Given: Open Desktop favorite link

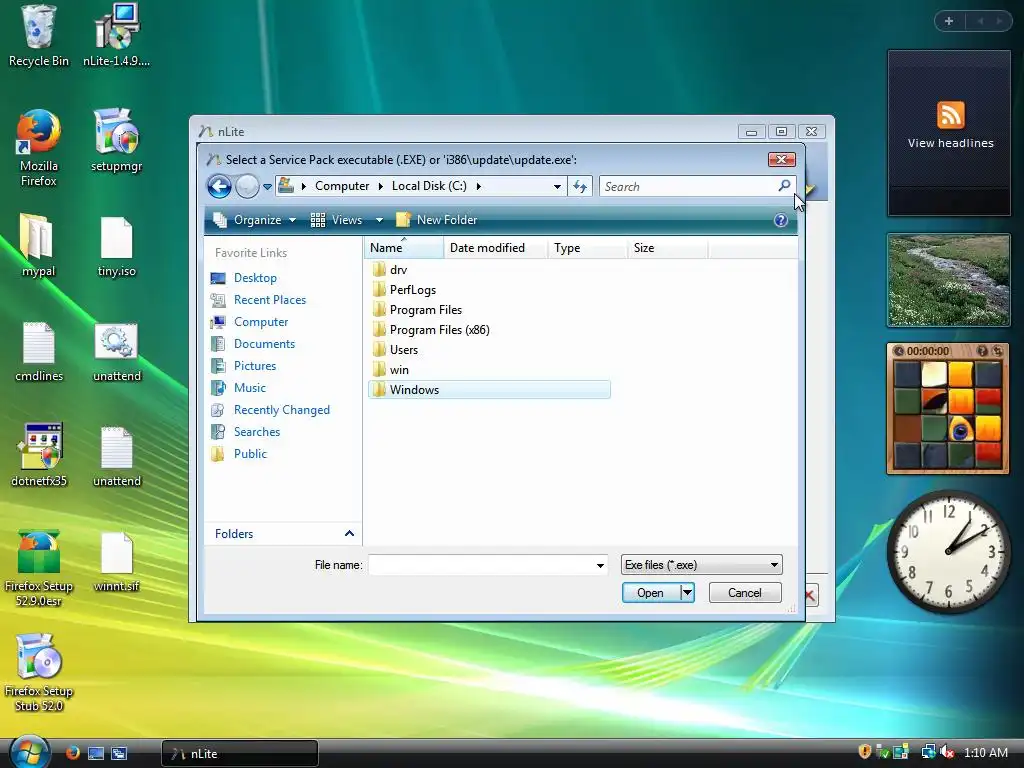Looking at the screenshot, I should click(244, 278).
